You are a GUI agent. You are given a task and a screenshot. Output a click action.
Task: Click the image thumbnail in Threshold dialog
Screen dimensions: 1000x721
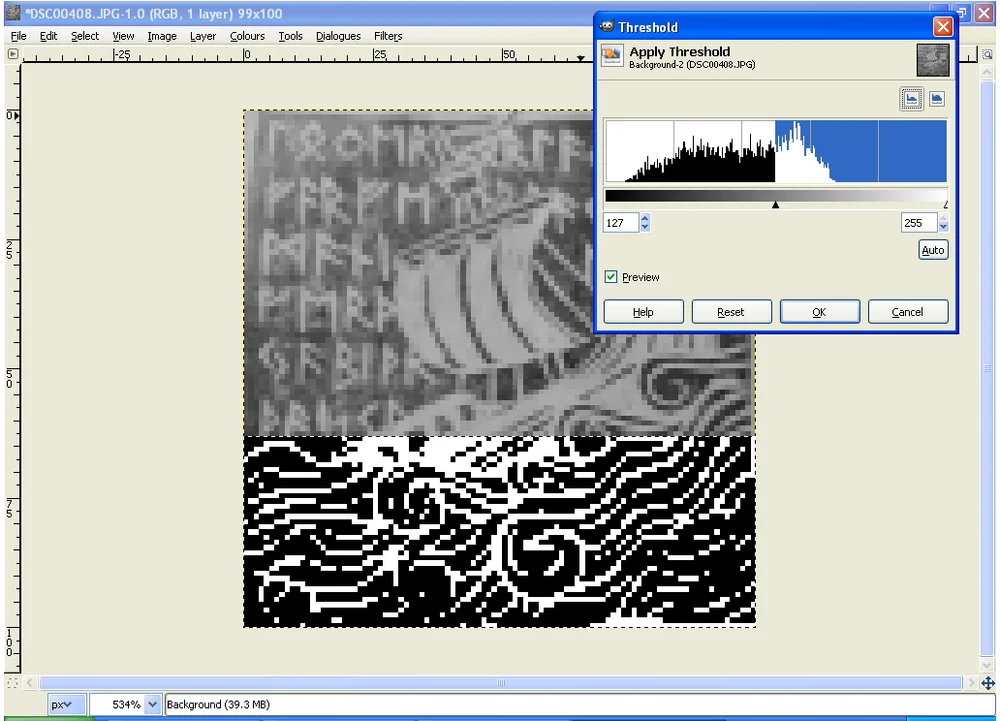tap(932, 59)
